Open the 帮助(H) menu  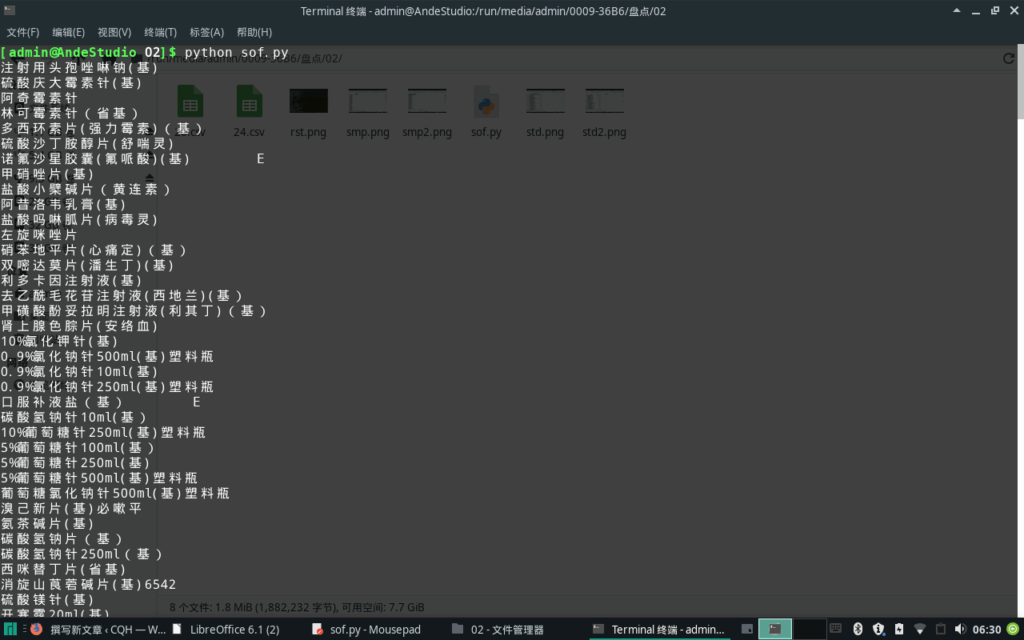point(254,32)
